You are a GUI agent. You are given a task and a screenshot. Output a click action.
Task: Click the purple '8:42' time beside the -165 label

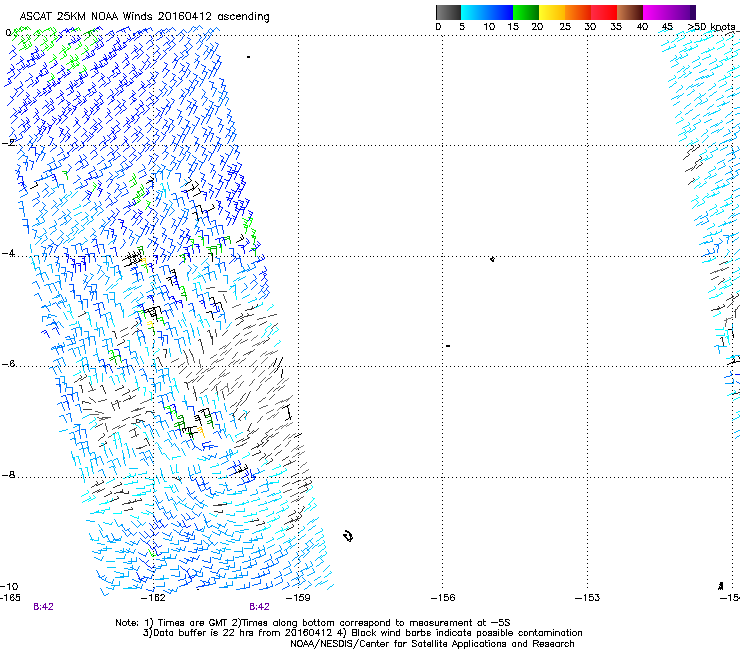tap(43, 607)
